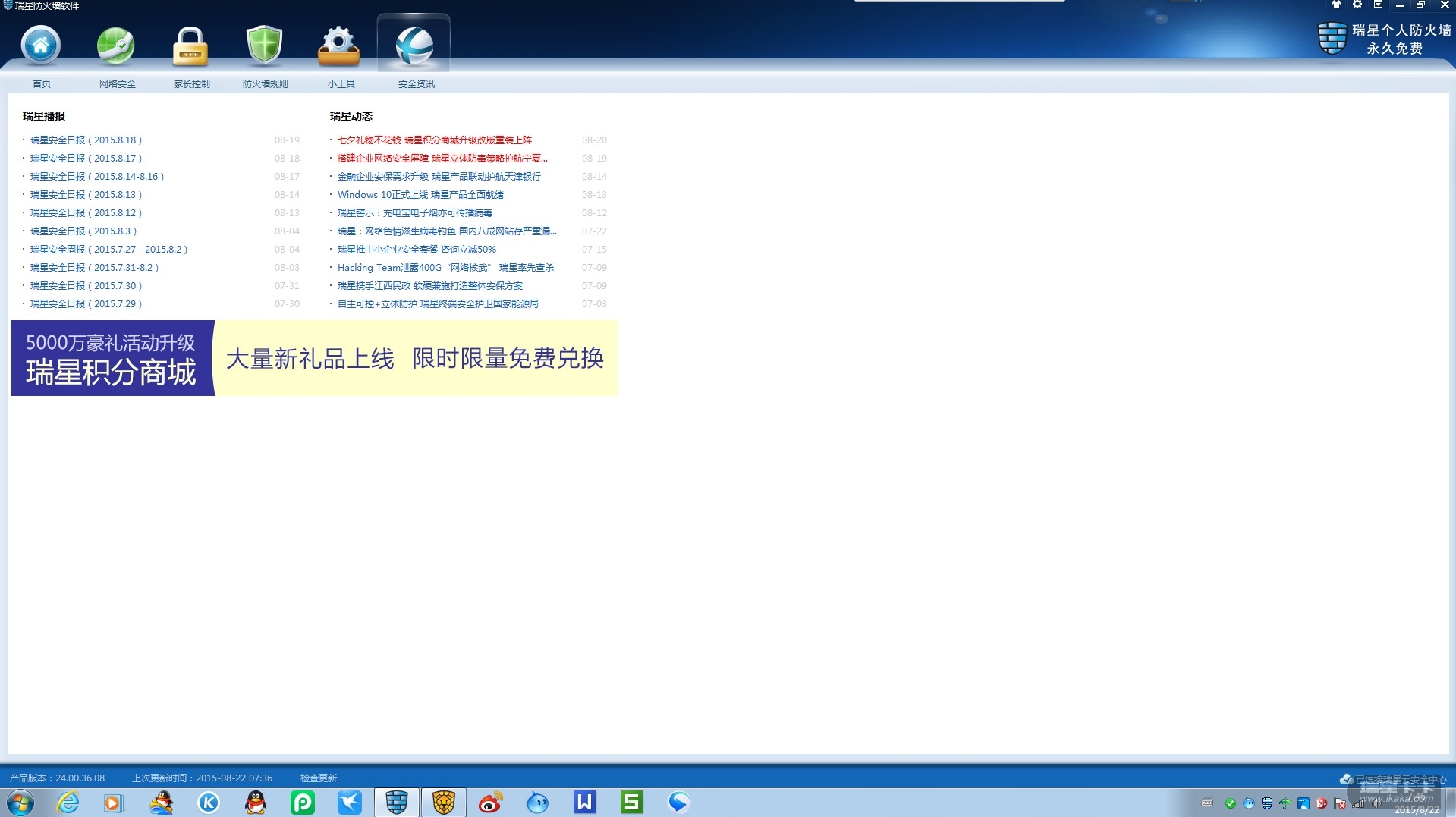Open the 首页 home icon
Image resolution: width=1456 pixels, height=817 pixels.
tap(41, 46)
